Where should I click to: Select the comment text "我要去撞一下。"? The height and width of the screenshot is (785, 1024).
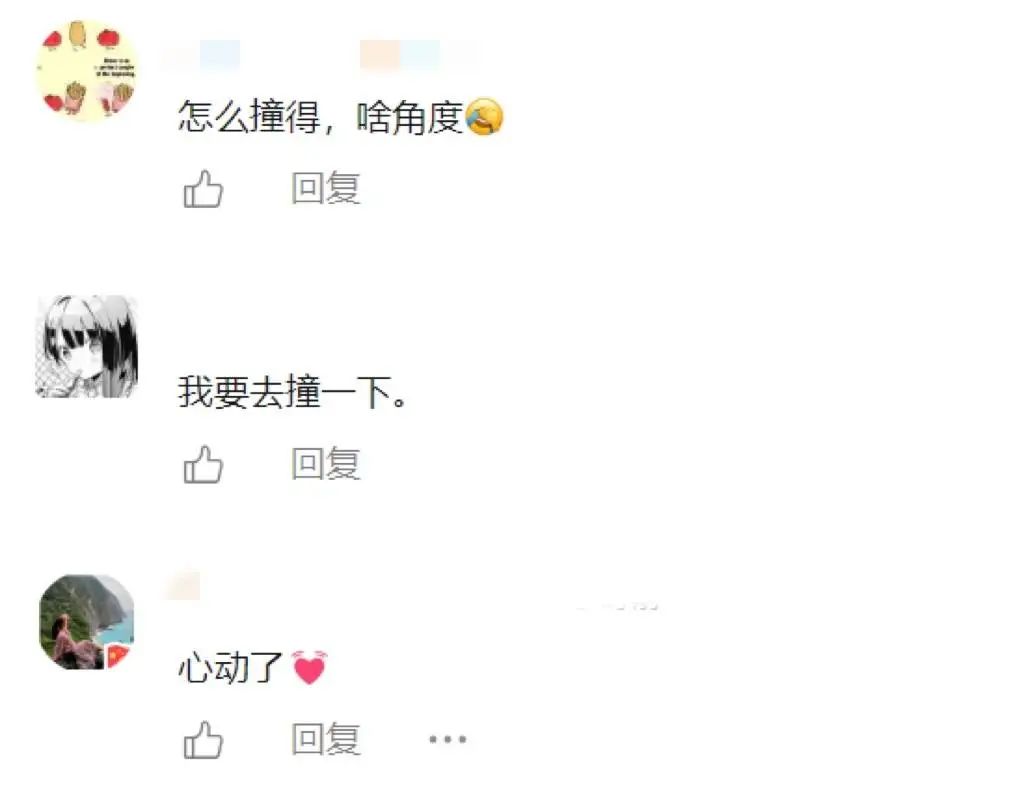[293, 392]
